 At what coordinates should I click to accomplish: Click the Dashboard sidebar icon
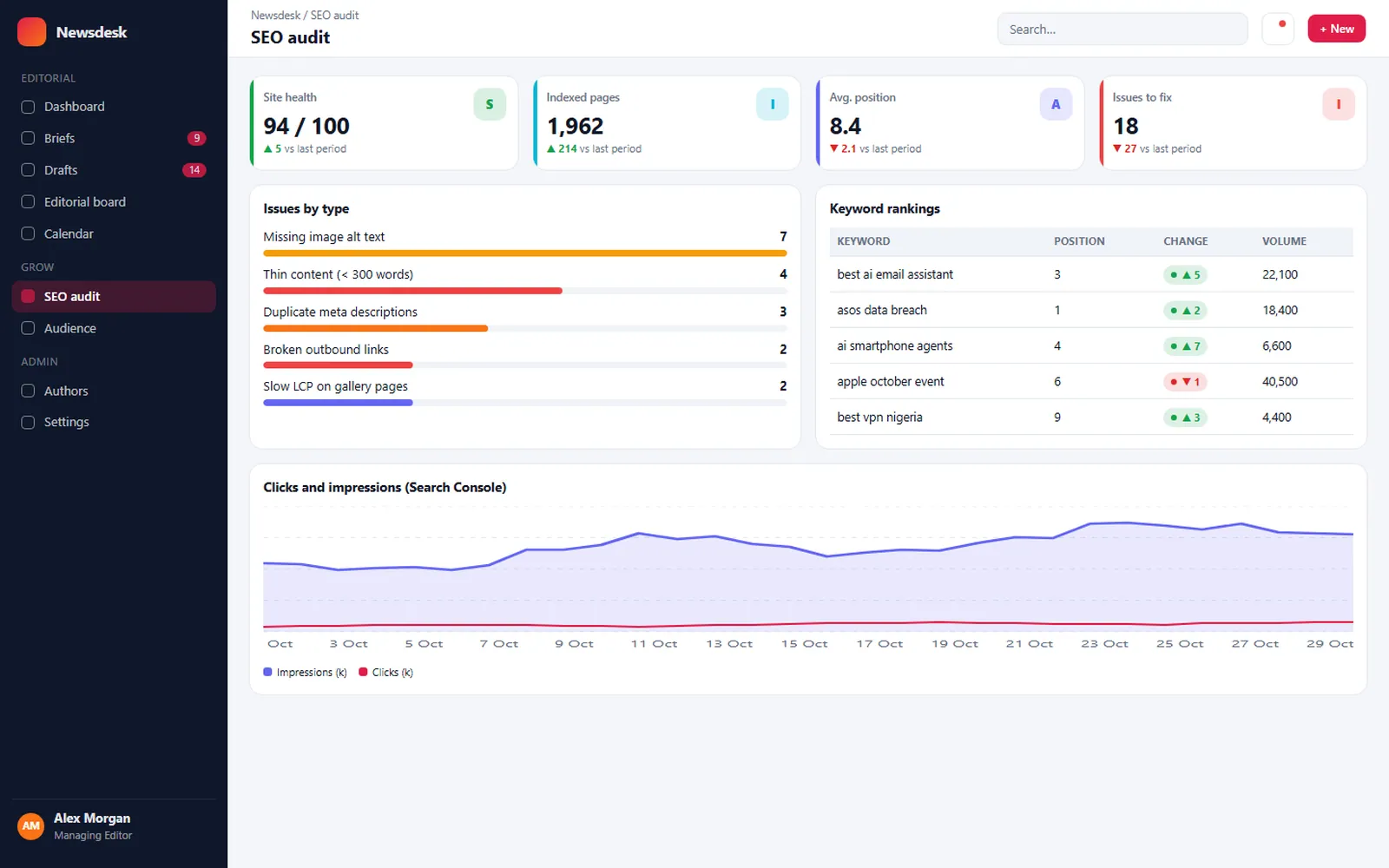(x=28, y=107)
